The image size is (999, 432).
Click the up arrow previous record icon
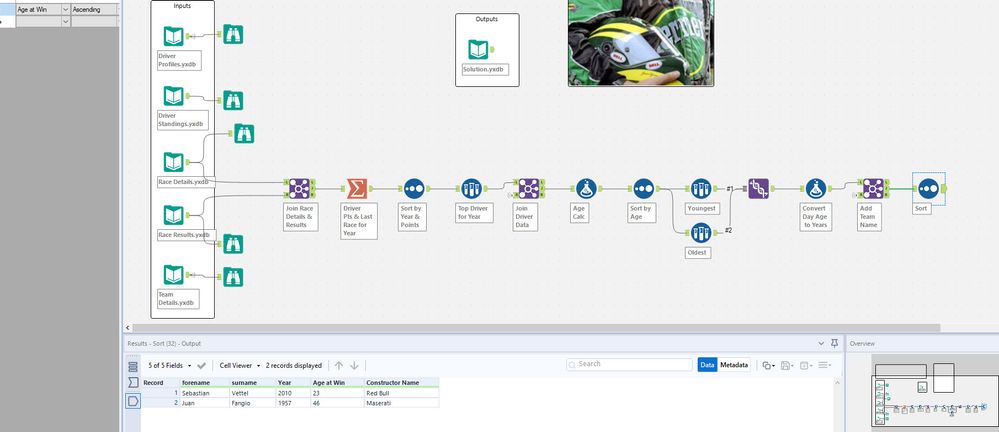(339, 366)
